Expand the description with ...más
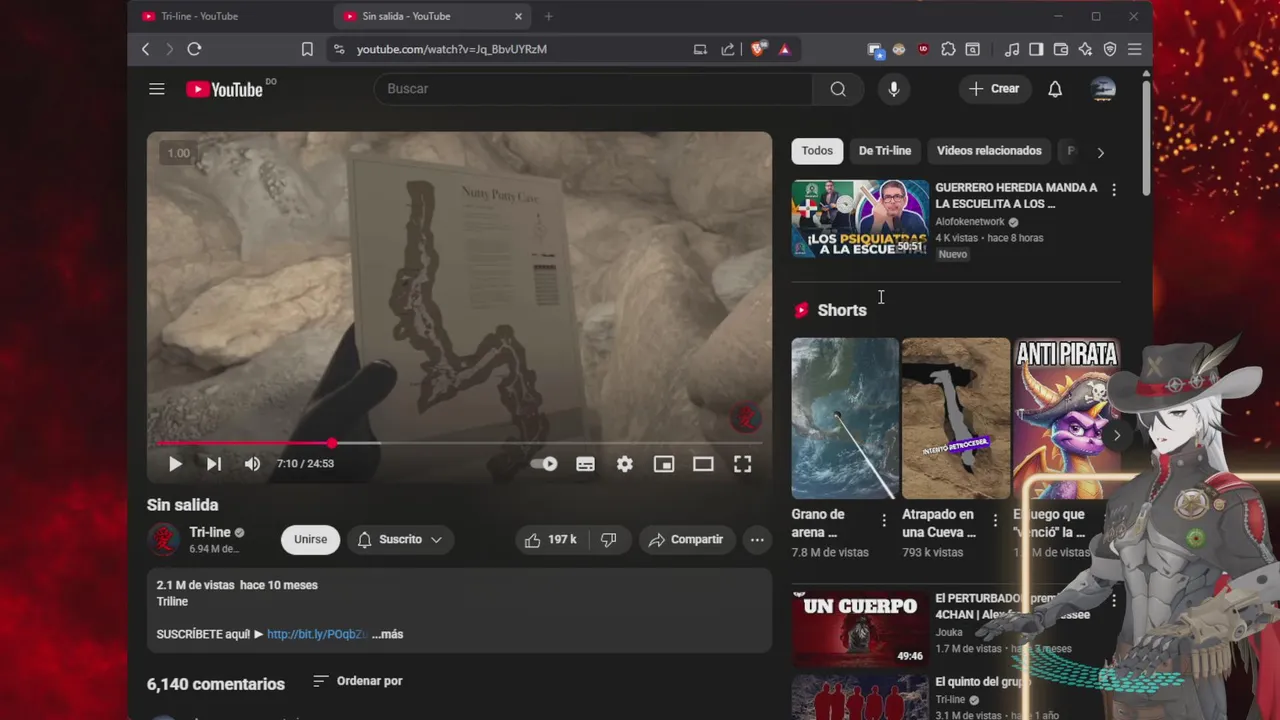Viewport: 1280px width, 720px height. point(388,634)
